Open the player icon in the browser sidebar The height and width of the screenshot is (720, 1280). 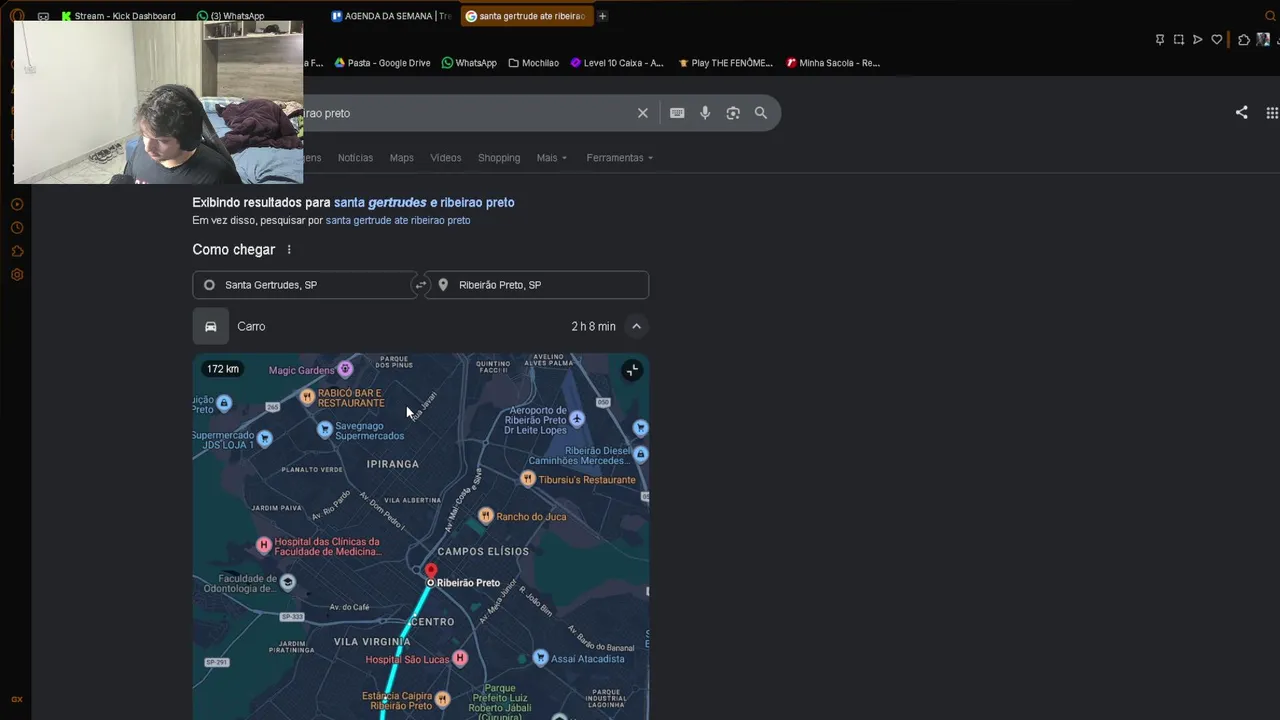pos(17,204)
